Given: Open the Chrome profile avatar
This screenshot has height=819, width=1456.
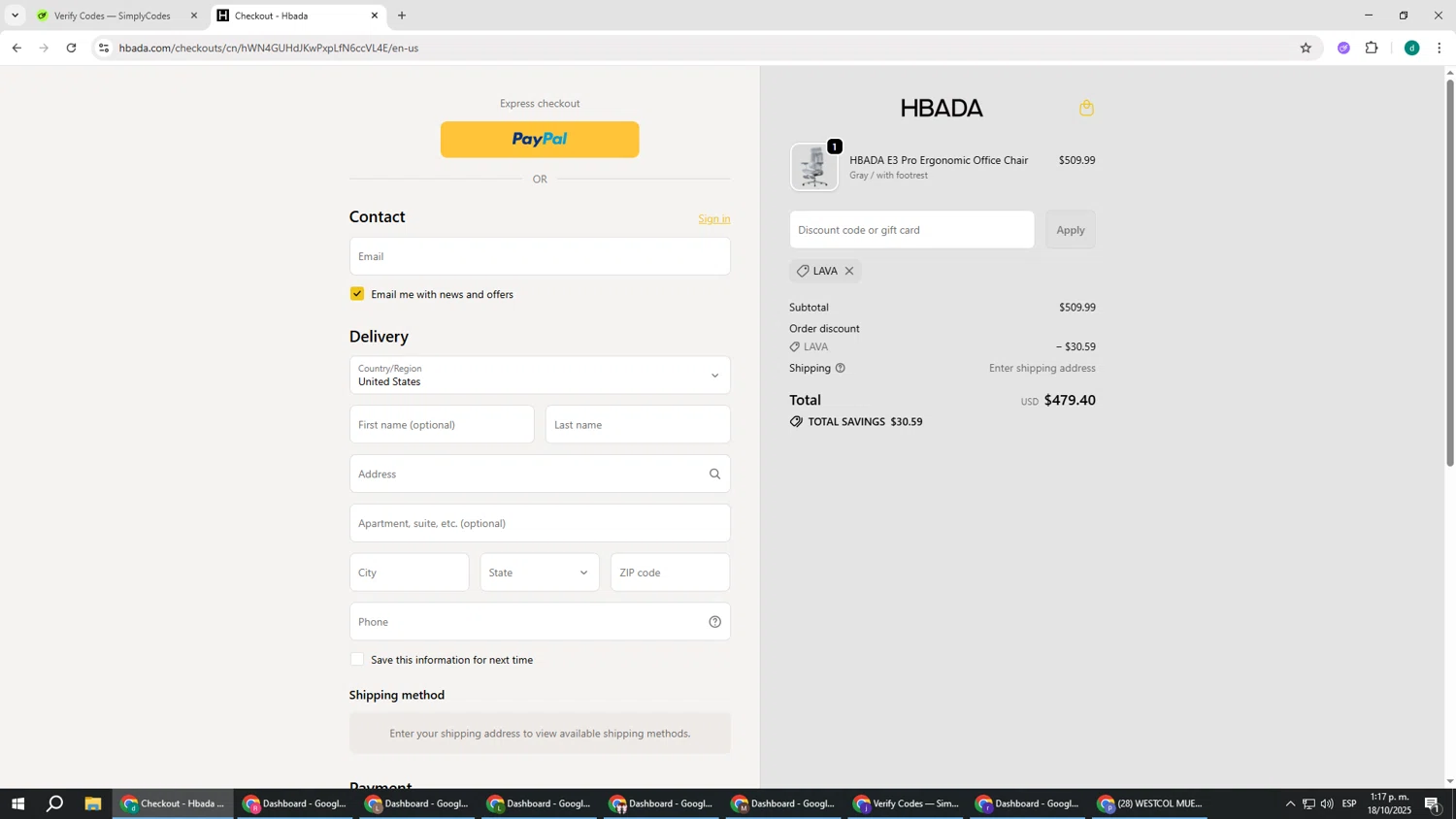Looking at the screenshot, I should (x=1411, y=48).
